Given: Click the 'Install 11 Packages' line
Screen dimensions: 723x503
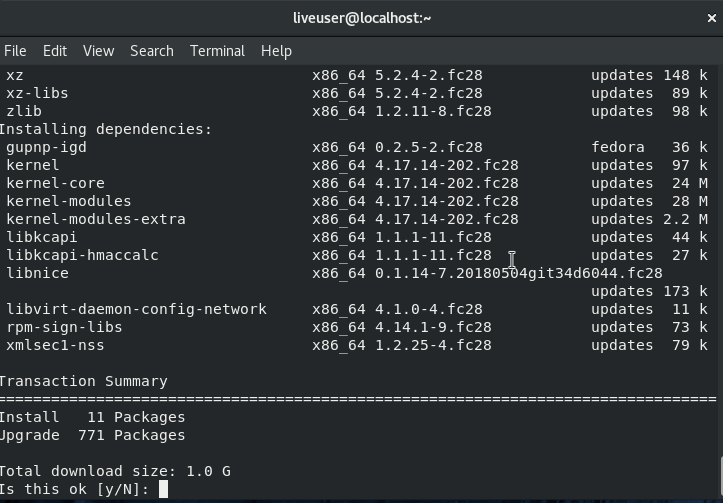Looking at the screenshot, I should tap(92, 417).
